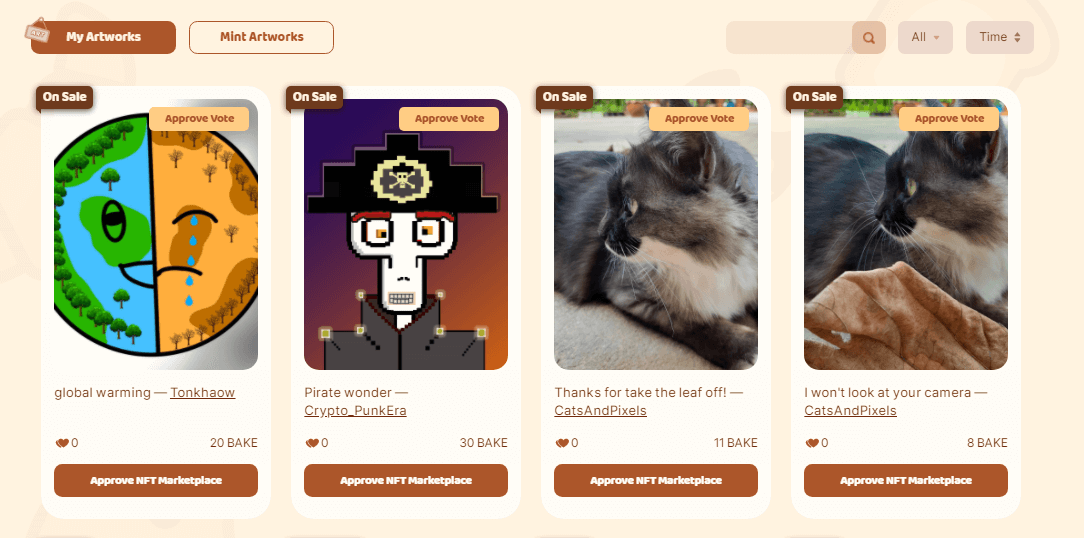
Task: Open the Time sort dropdown
Action: pos(1000,37)
